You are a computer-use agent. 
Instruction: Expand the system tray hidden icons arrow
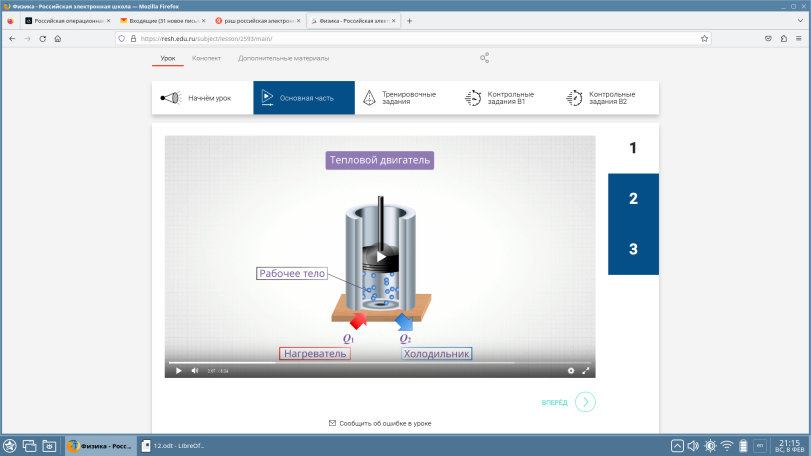pos(677,445)
